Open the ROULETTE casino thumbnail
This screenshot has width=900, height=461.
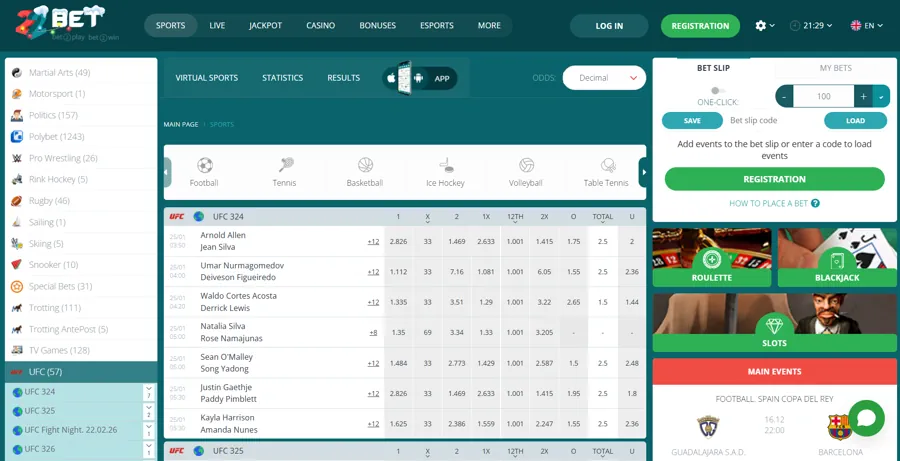[712, 258]
